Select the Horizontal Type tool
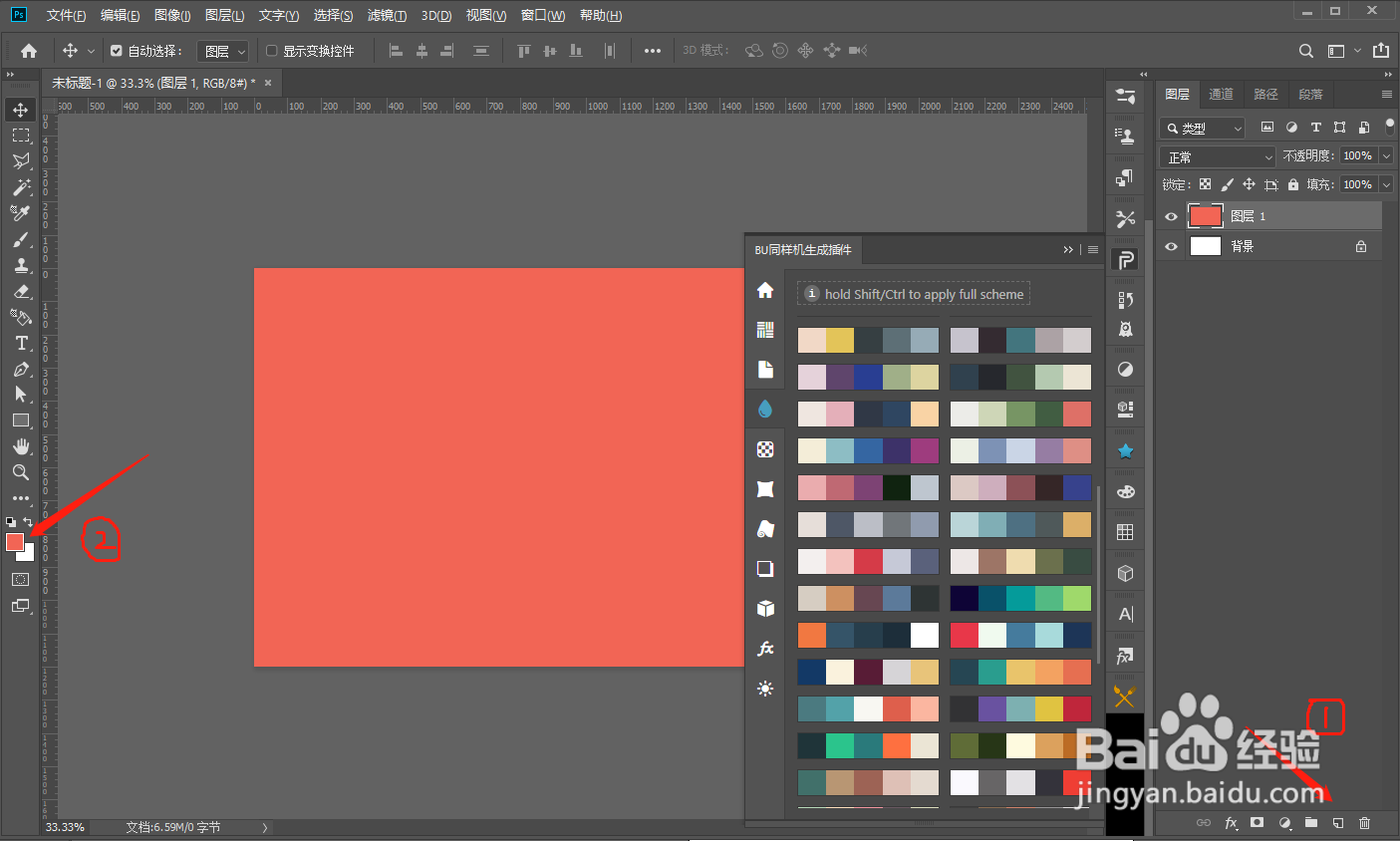This screenshot has width=1400, height=841. coord(21,343)
